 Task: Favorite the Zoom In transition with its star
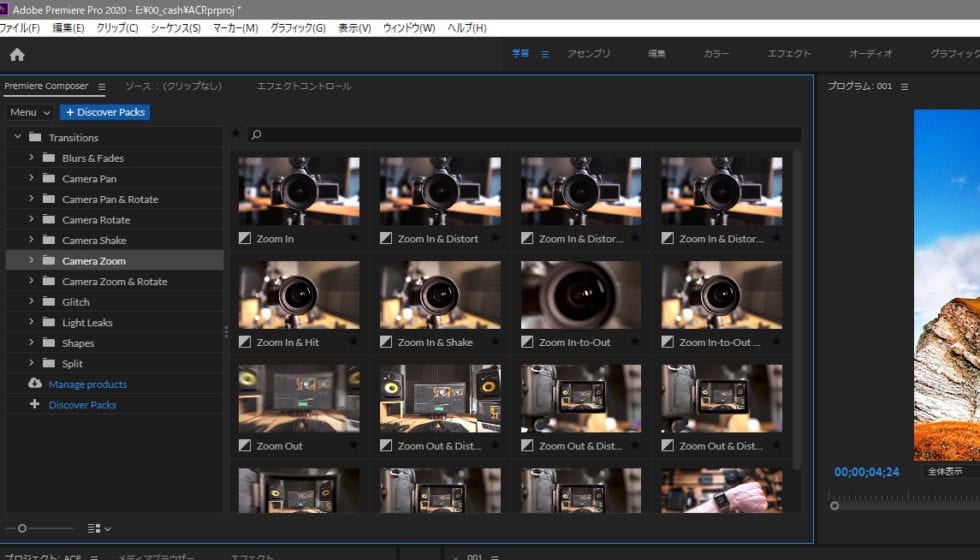(353, 239)
